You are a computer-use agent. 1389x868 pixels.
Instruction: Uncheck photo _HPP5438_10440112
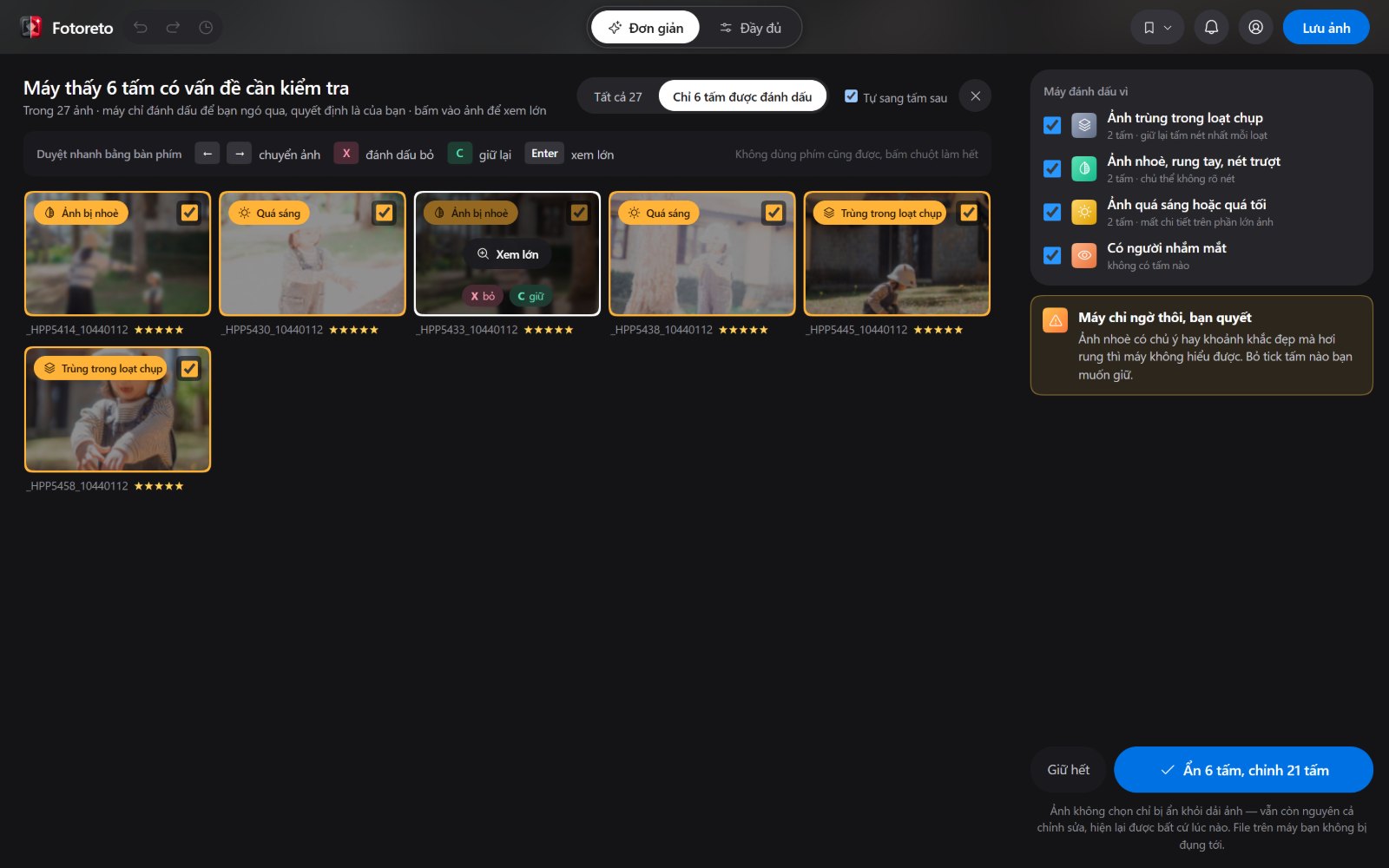773,213
